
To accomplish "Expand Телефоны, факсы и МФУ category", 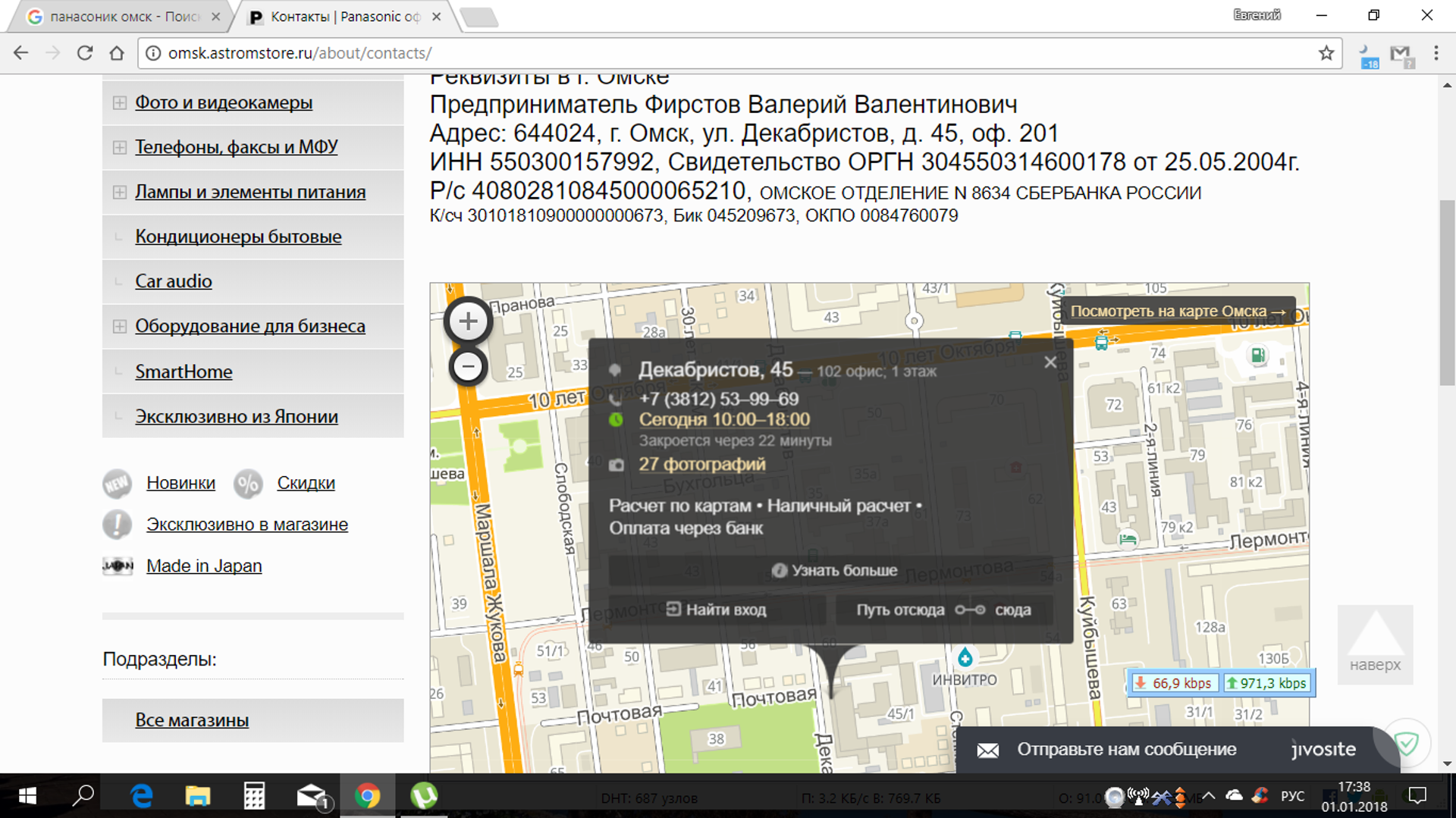I will point(119,147).
